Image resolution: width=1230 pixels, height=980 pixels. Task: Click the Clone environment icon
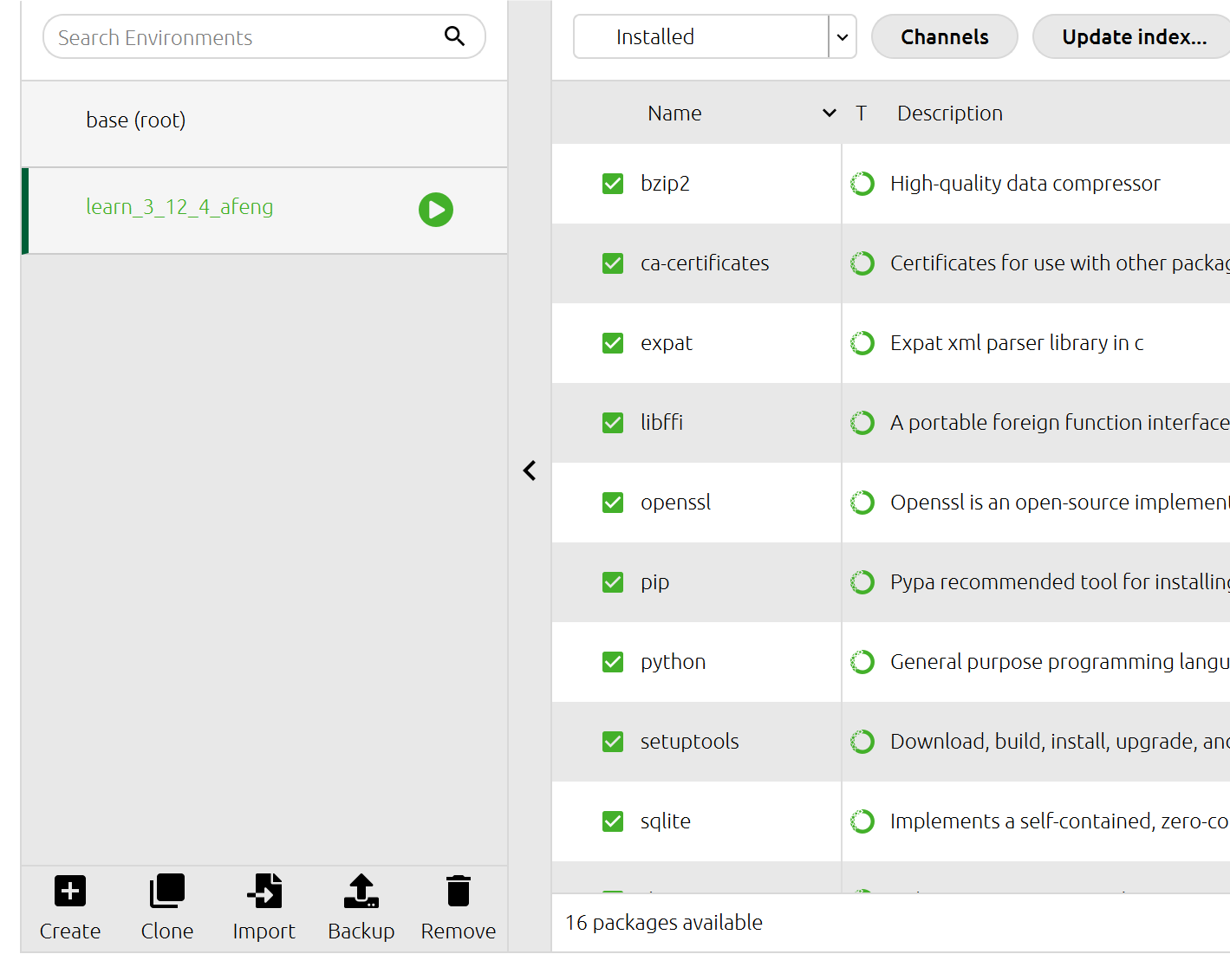tap(167, 891)
